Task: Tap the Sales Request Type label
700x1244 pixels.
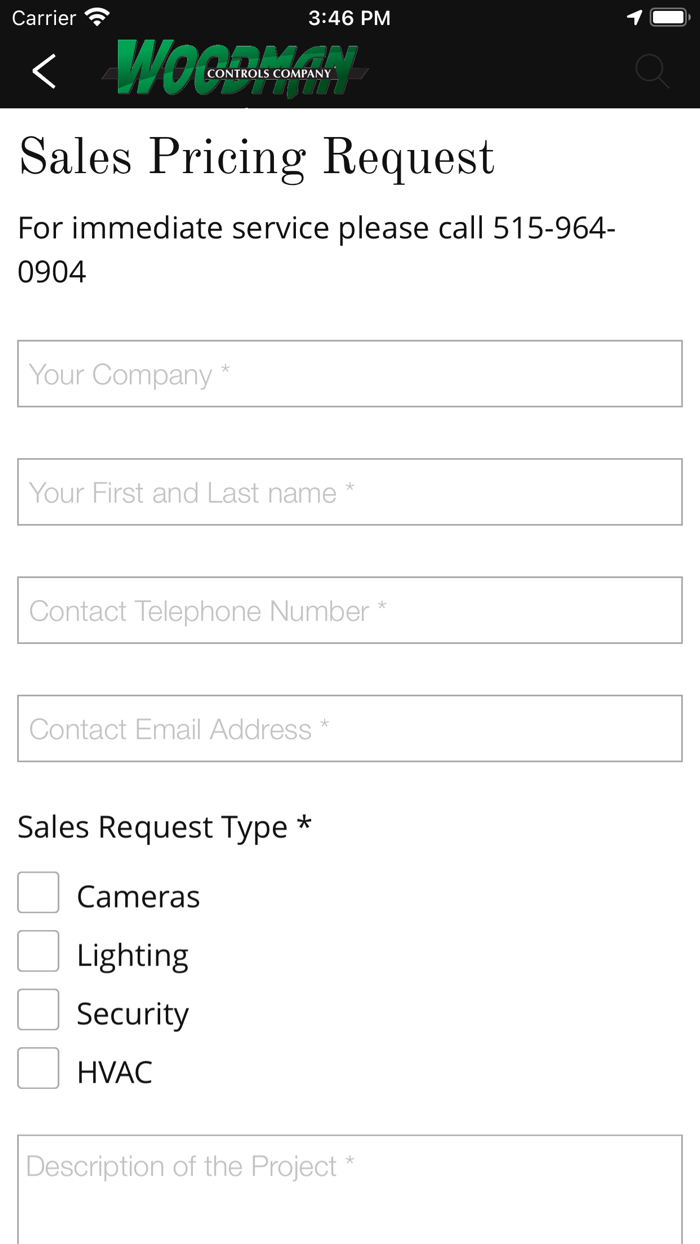Action: point(163,827)
